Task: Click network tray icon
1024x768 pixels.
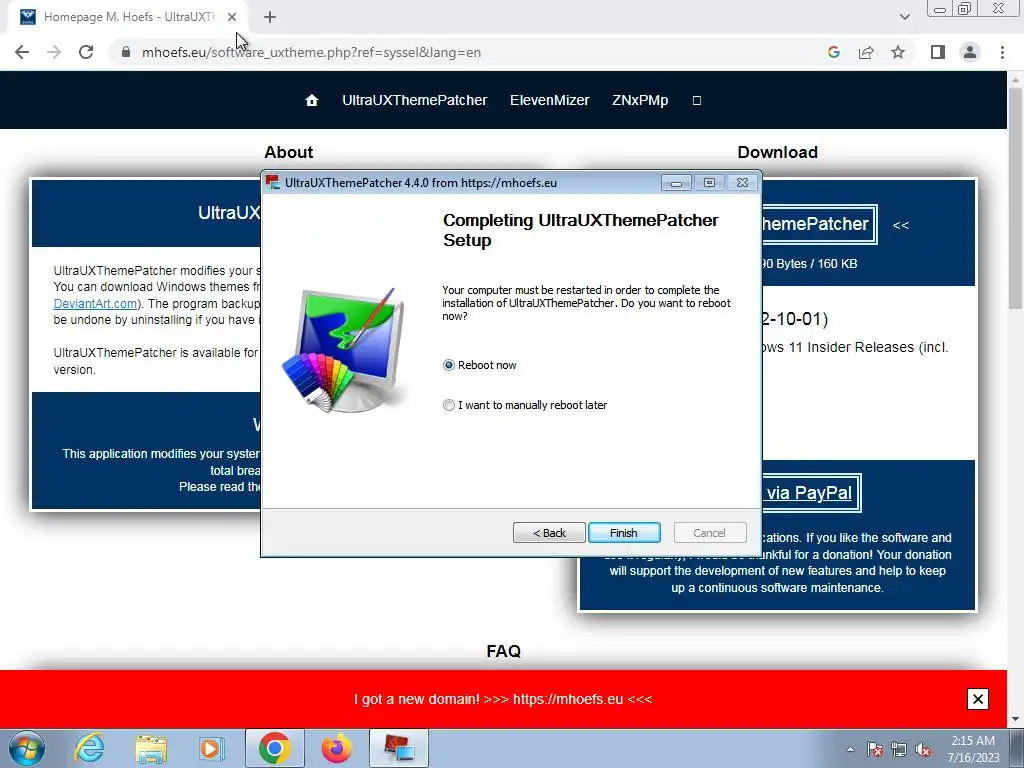Action: click(x=899, y=750)
